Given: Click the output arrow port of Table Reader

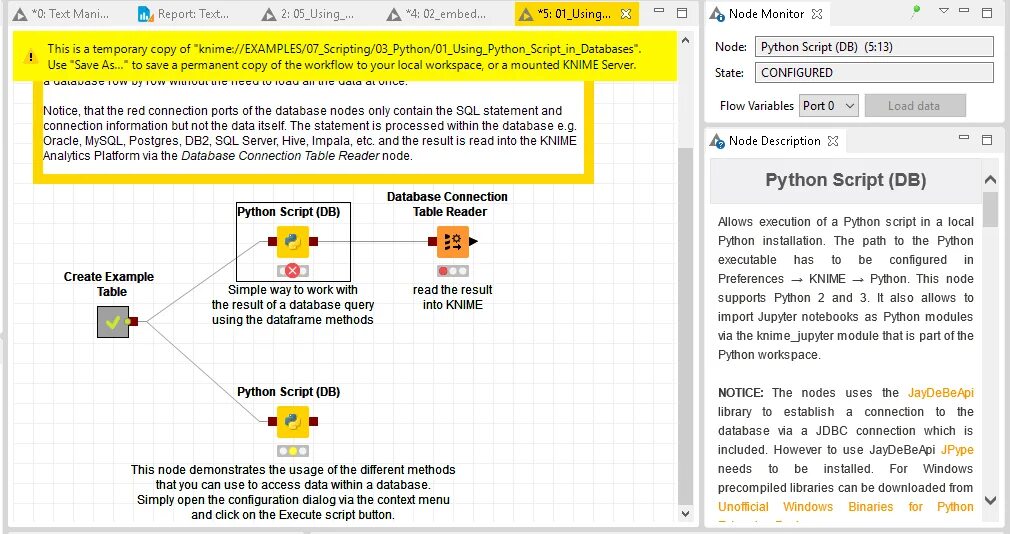Looking at the screenshot, I should pos(473,242).
